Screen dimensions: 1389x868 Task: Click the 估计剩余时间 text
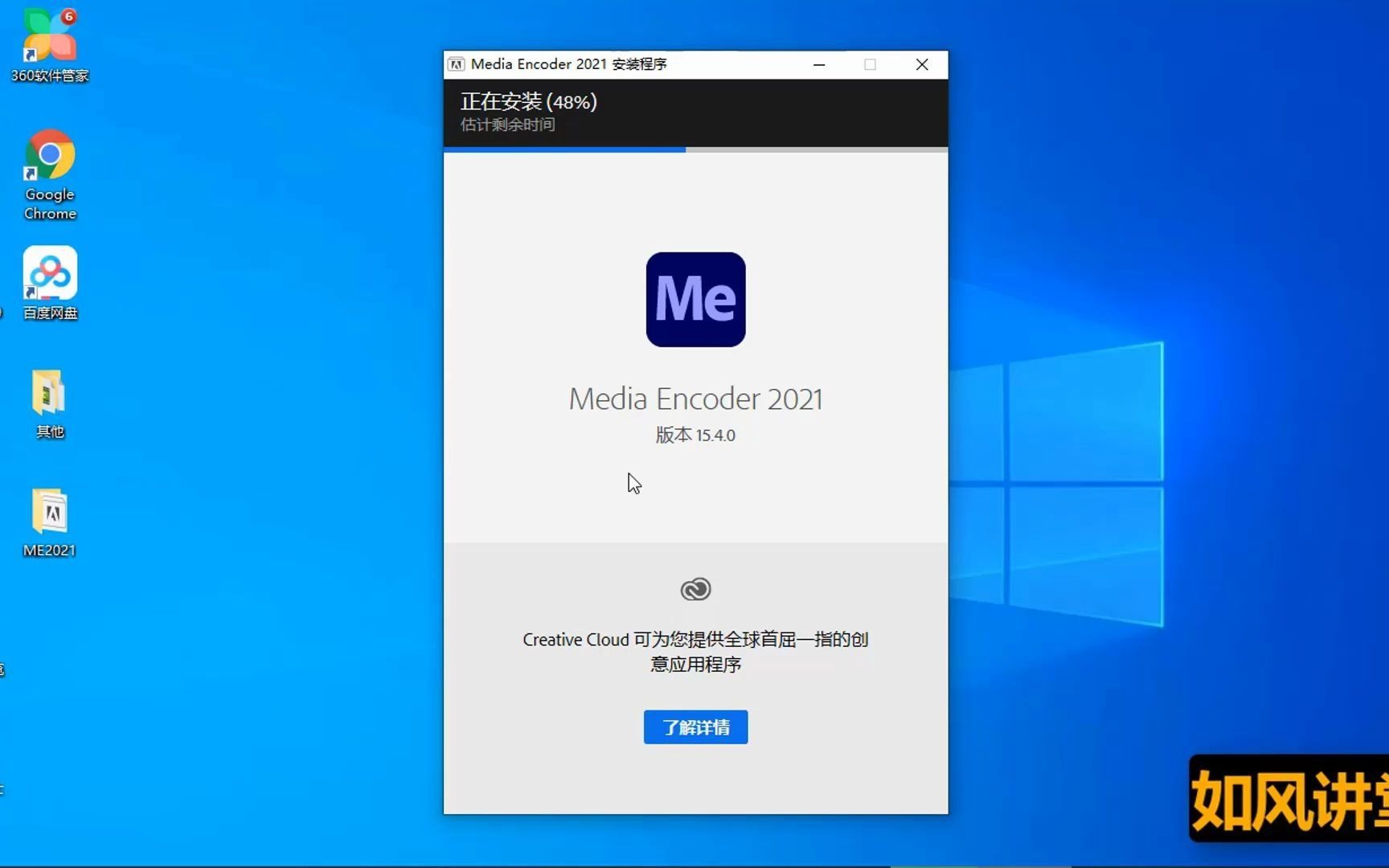pyautogui.click(x=507, y=125)
